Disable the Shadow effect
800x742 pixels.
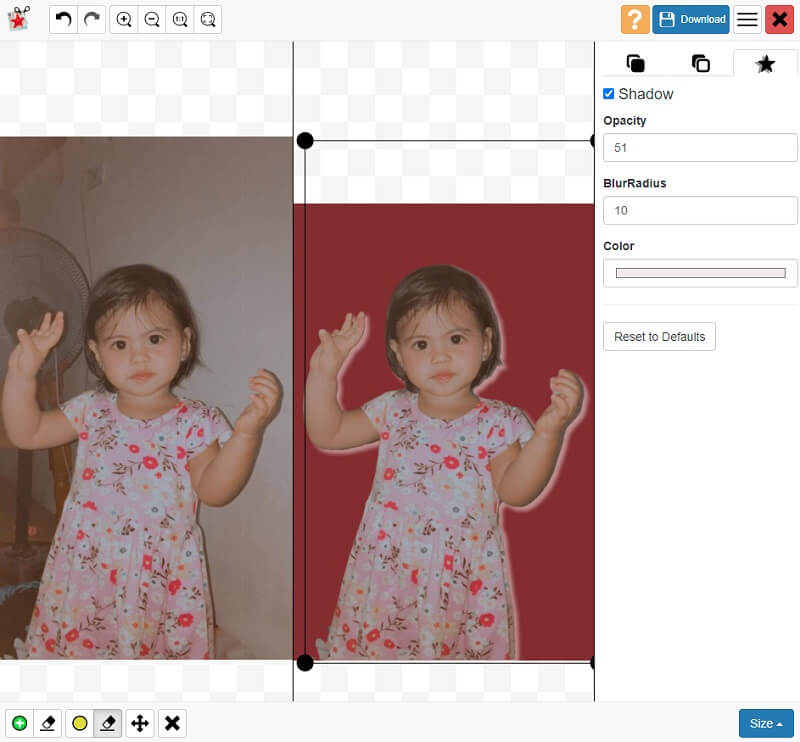coord(608,94)
